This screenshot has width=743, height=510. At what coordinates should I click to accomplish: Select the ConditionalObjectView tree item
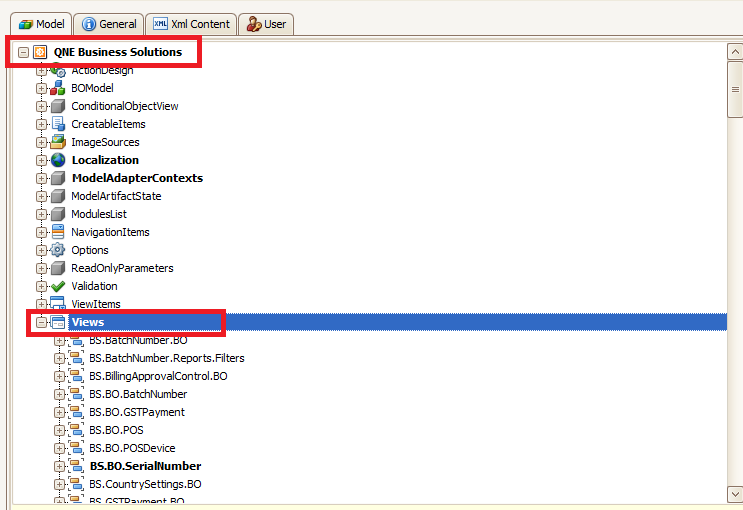coord(125,106)
